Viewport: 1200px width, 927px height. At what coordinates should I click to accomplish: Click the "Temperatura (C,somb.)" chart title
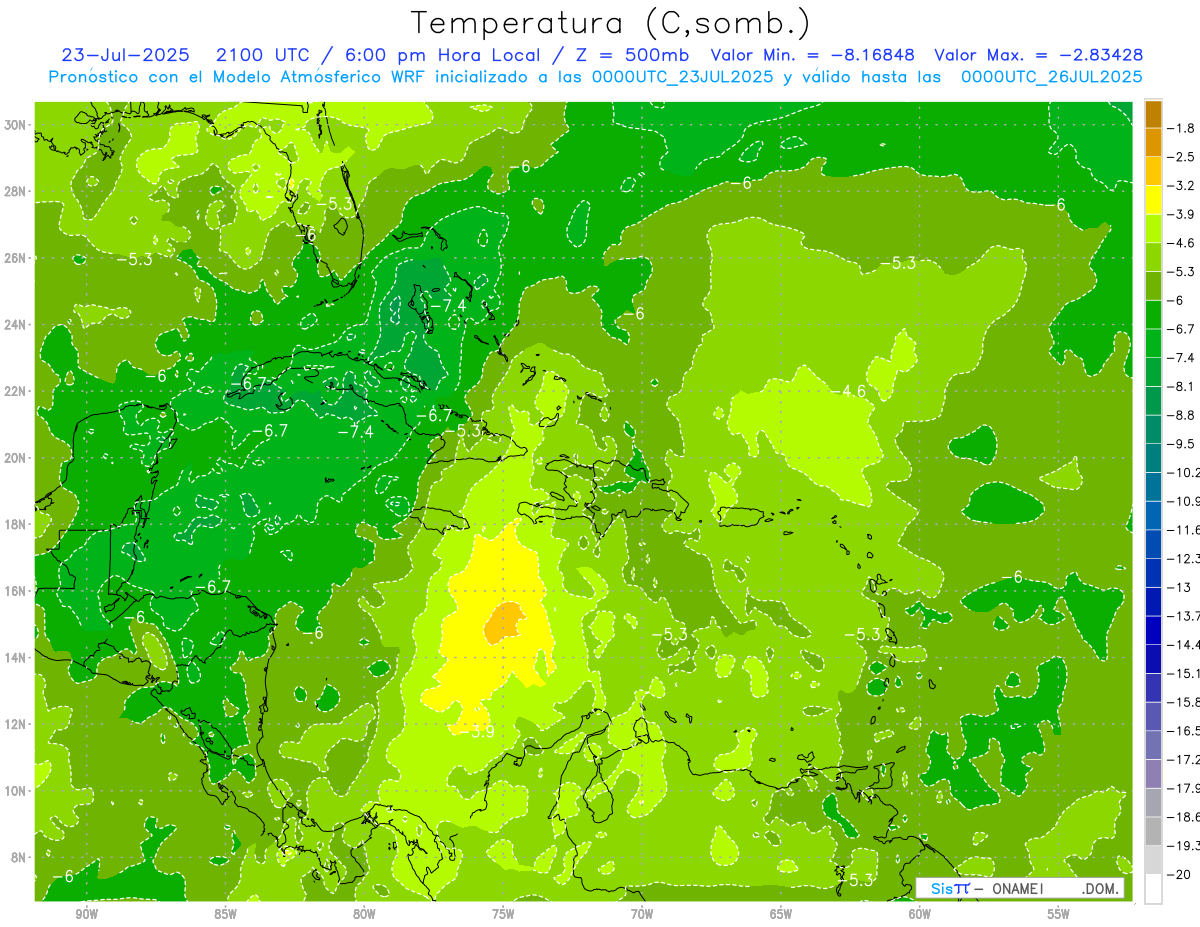(610, 23)
